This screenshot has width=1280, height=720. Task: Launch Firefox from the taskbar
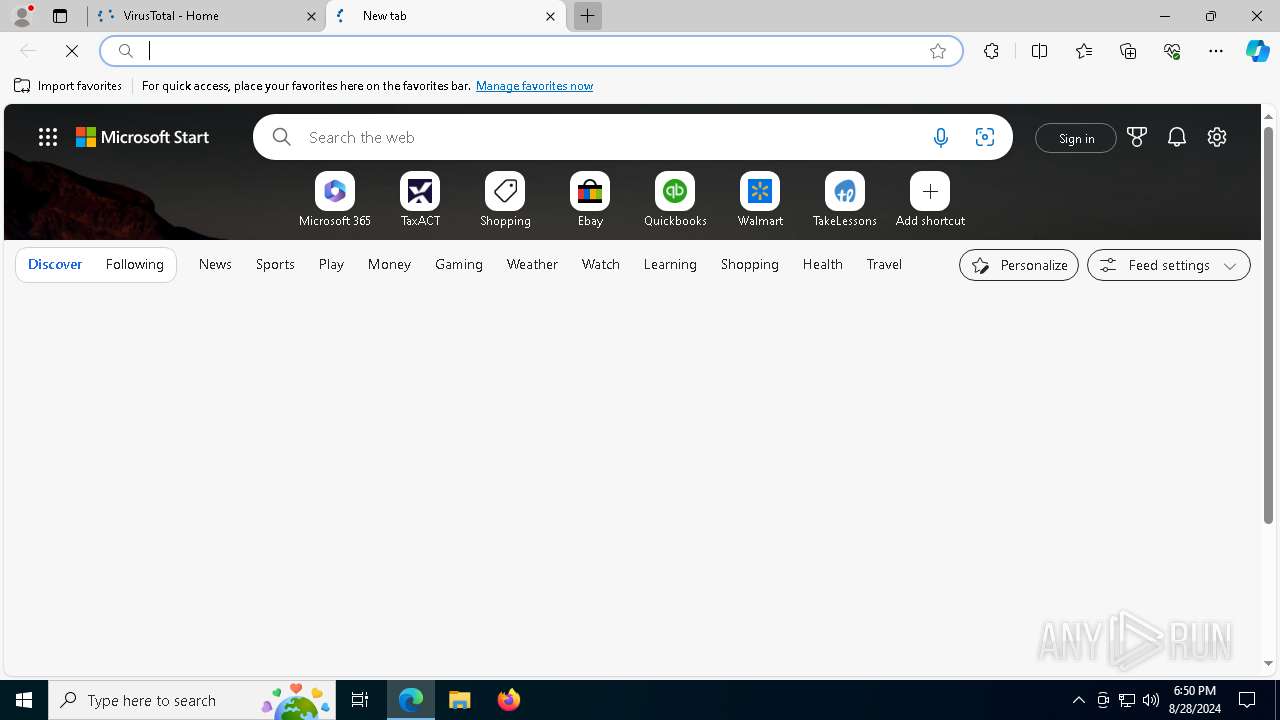tap(509, 700)
